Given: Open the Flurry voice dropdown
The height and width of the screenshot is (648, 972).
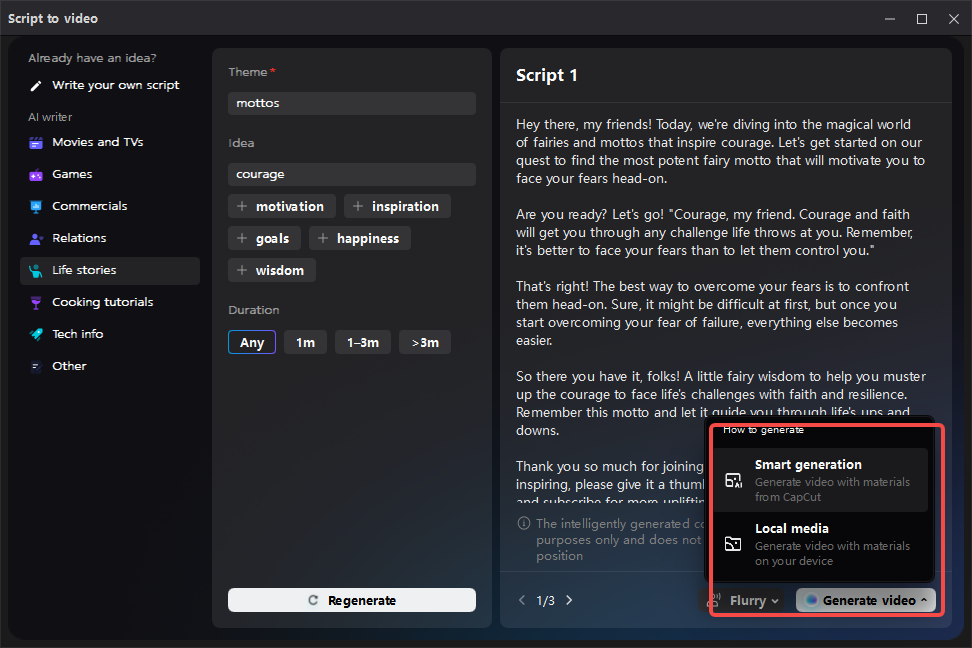Looking at the screenshot, I should (x=746, y=601).
